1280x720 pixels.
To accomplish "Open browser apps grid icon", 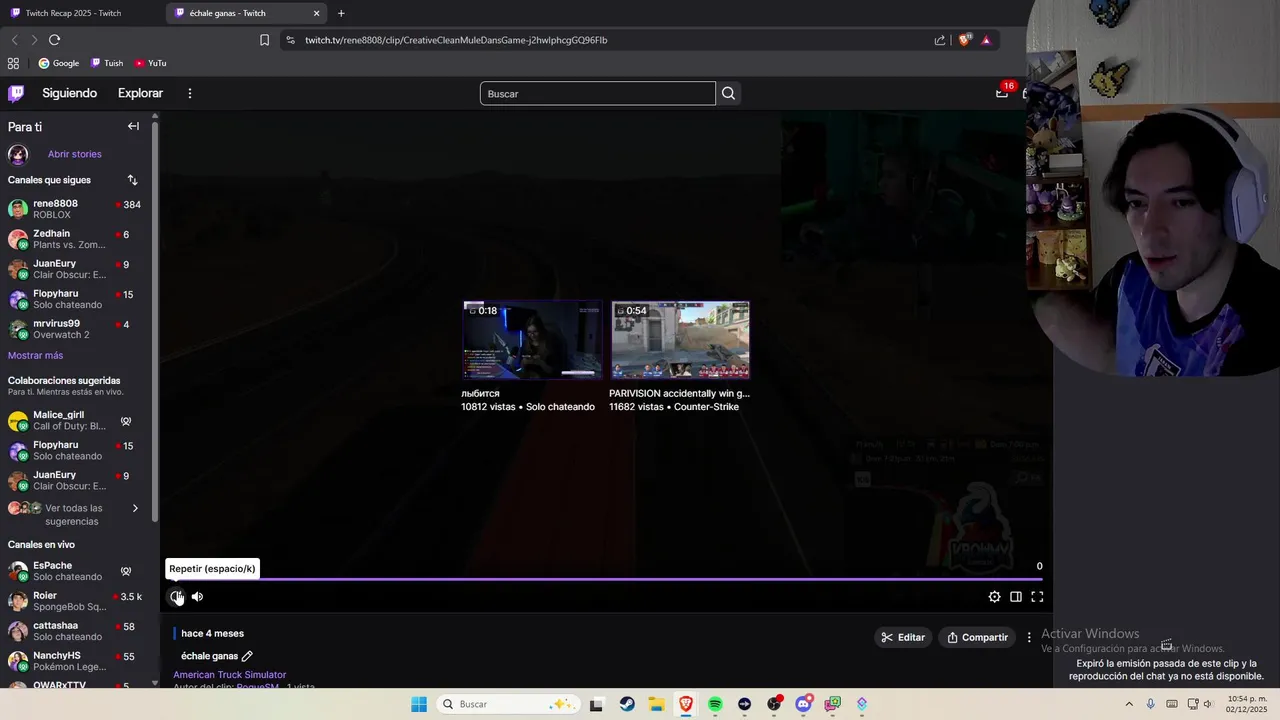I will (x=13, y=63).
